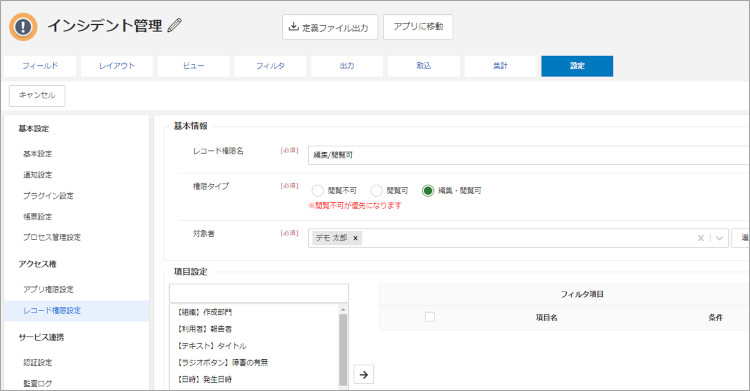The height and width of the screenshot is (391, 750).
Task: Open 帳票設定 in the sidebar
Action: coord(38,217)
